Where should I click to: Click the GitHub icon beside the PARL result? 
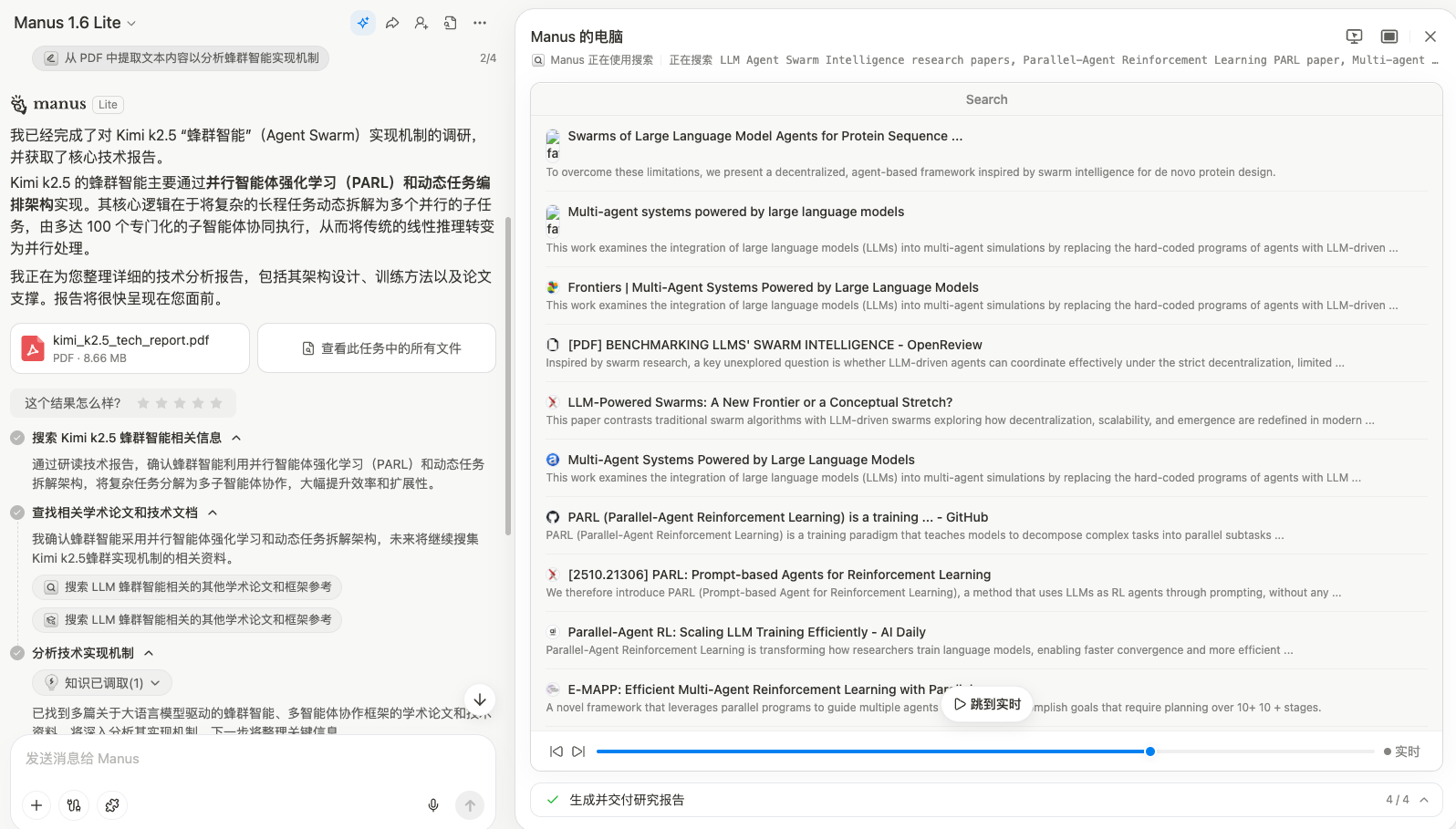point(553,517)
